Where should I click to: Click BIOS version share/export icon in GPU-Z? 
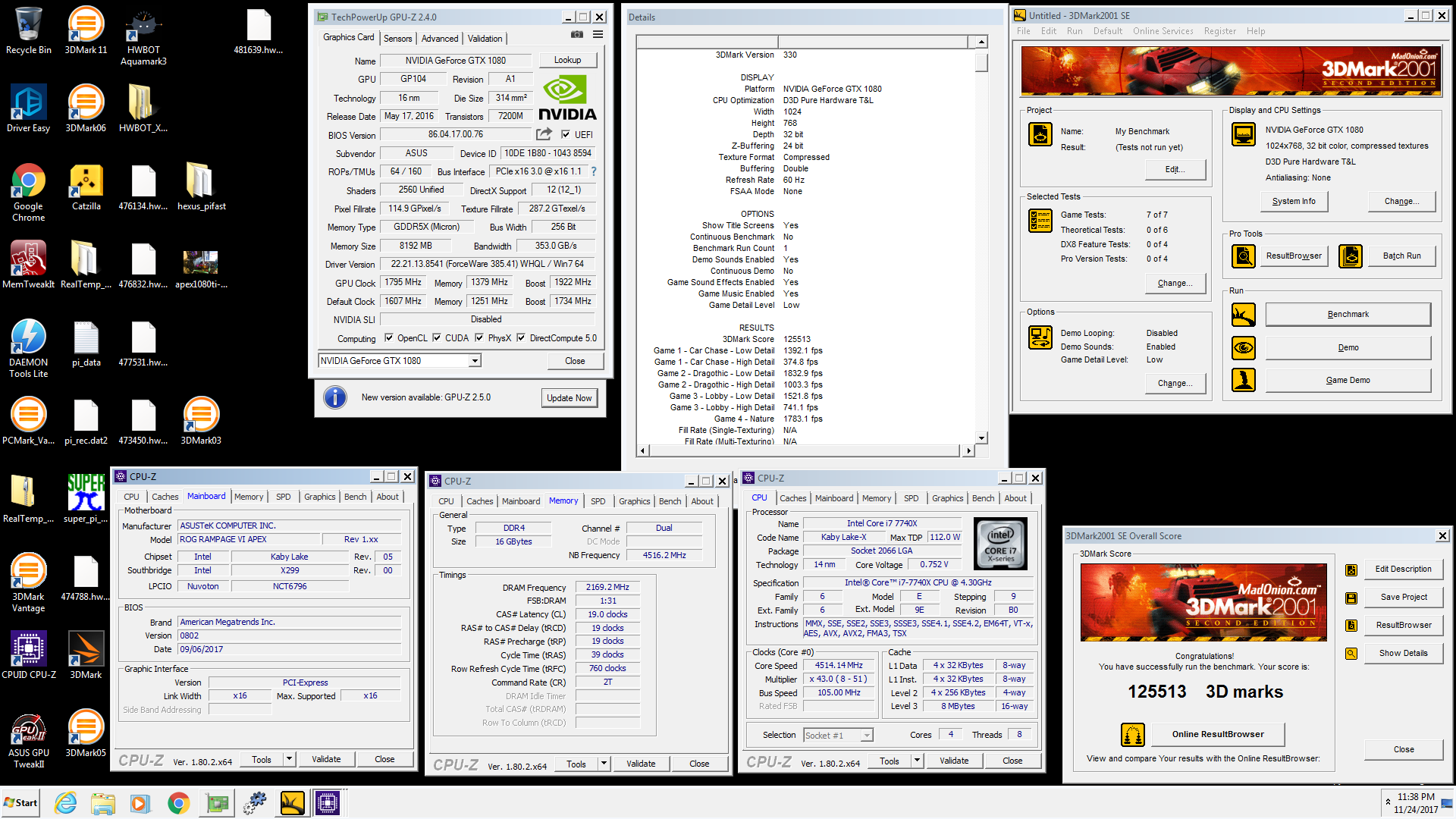pos(544,134)
